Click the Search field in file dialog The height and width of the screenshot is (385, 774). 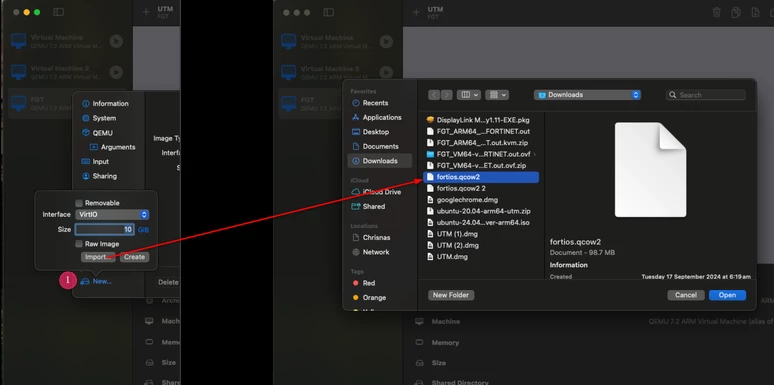tap(706, 95)
